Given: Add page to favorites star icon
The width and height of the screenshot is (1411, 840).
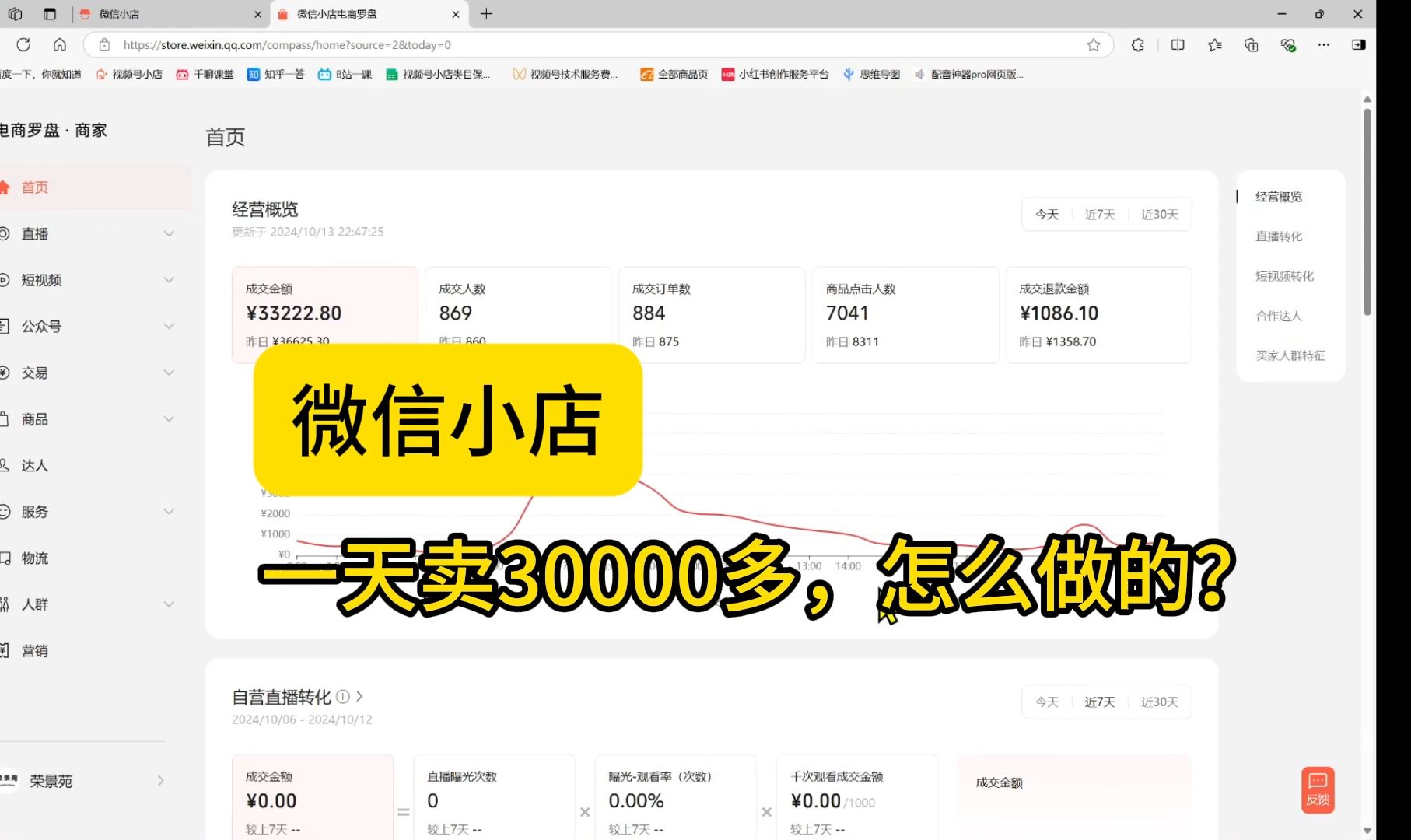Looking at the screenshot, I should pos(1094,45).
